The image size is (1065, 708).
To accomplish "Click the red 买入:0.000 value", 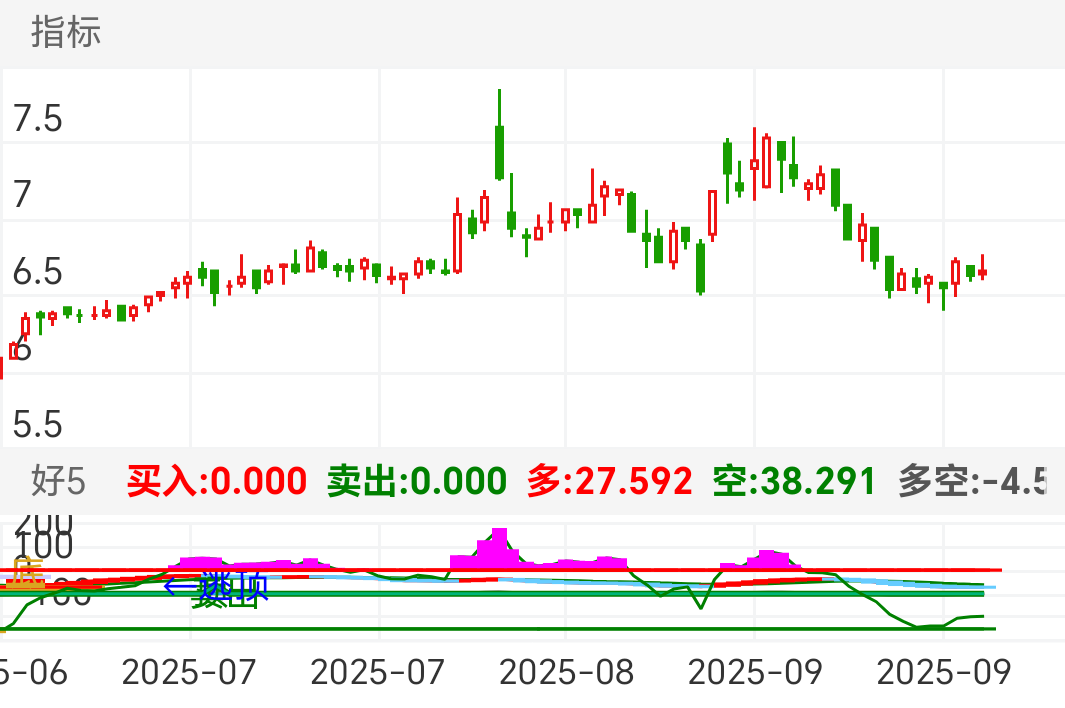I will [x=216, y=482].
